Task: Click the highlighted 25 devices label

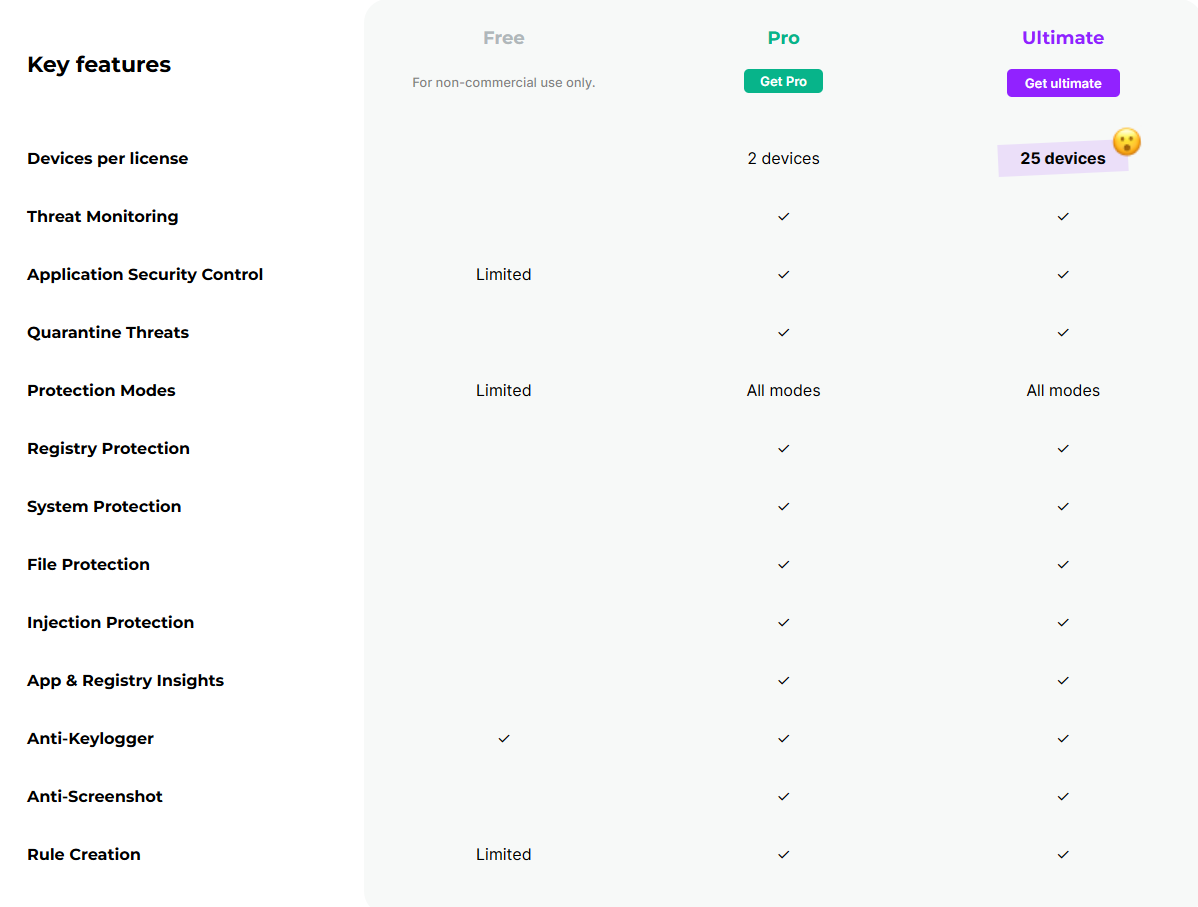Action: [1062, 159]
